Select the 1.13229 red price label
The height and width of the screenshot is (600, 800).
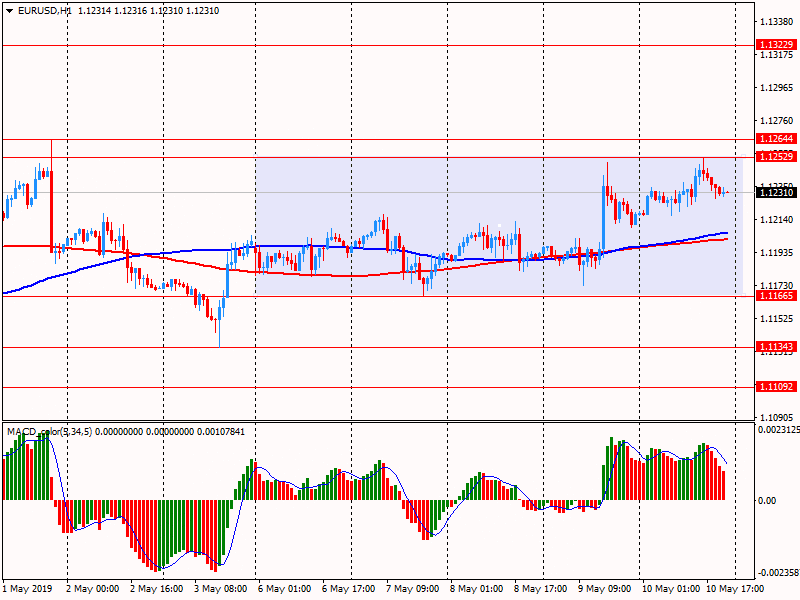point(776,45)
